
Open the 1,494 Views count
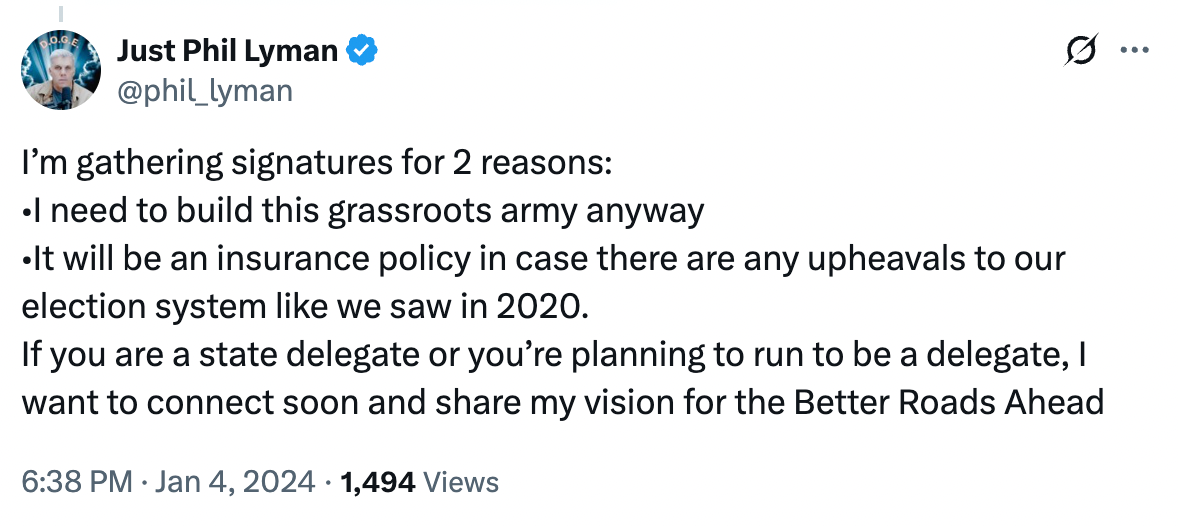click(419, 482)
